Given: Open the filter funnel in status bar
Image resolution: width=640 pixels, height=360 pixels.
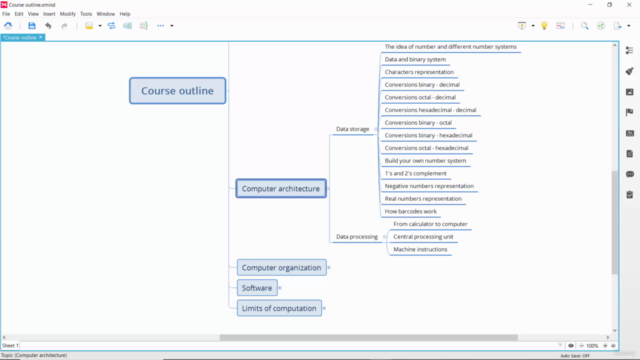Looking at the screenshot, I should coord(560,345).
